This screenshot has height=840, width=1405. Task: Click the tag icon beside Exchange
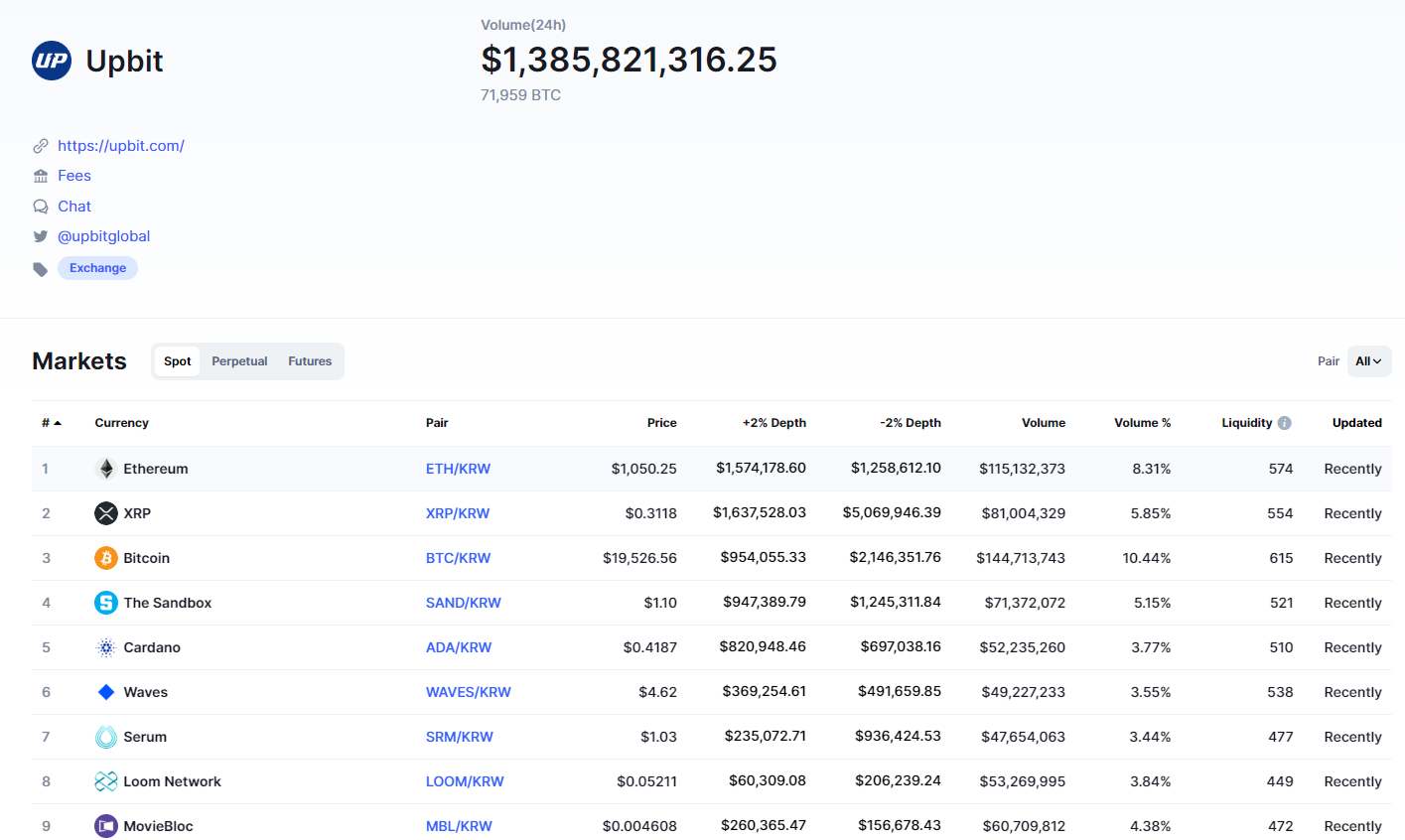pyautogui.click(x=41, y=269)
